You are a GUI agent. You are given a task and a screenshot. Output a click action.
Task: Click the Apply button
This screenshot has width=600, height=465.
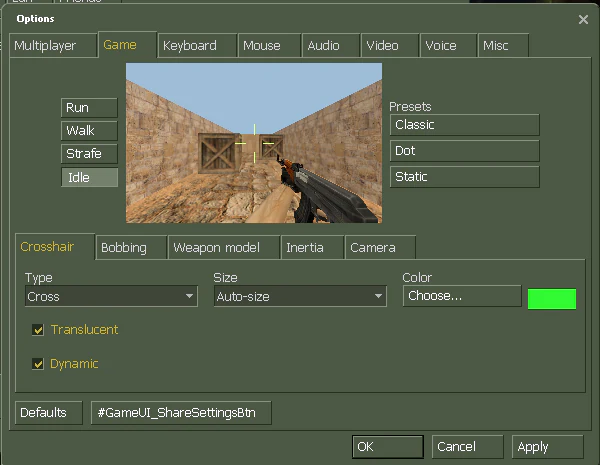pos(548,447)
